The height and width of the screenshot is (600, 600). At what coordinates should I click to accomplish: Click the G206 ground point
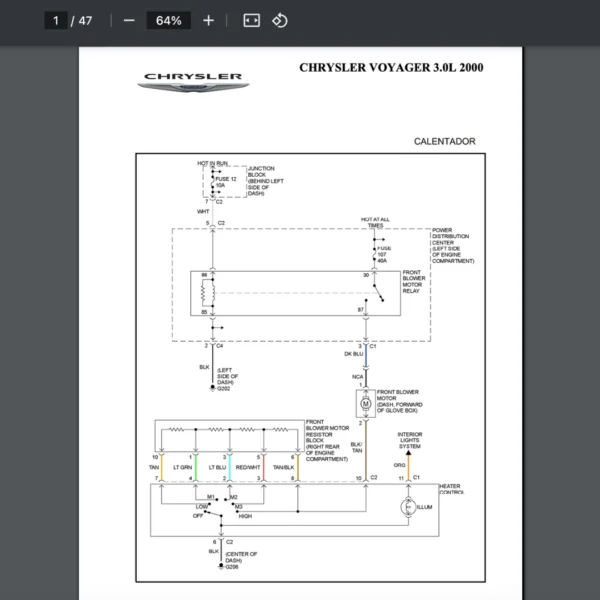click(x=232, y=566)
